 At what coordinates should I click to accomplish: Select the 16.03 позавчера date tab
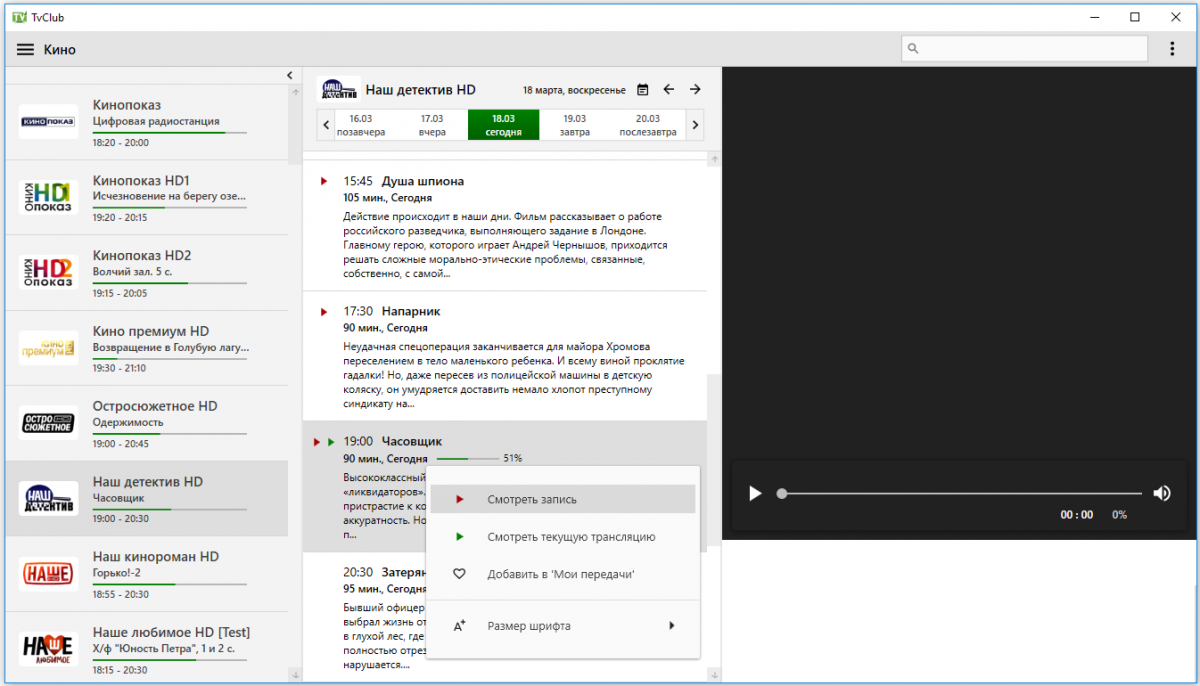(361, 125)
